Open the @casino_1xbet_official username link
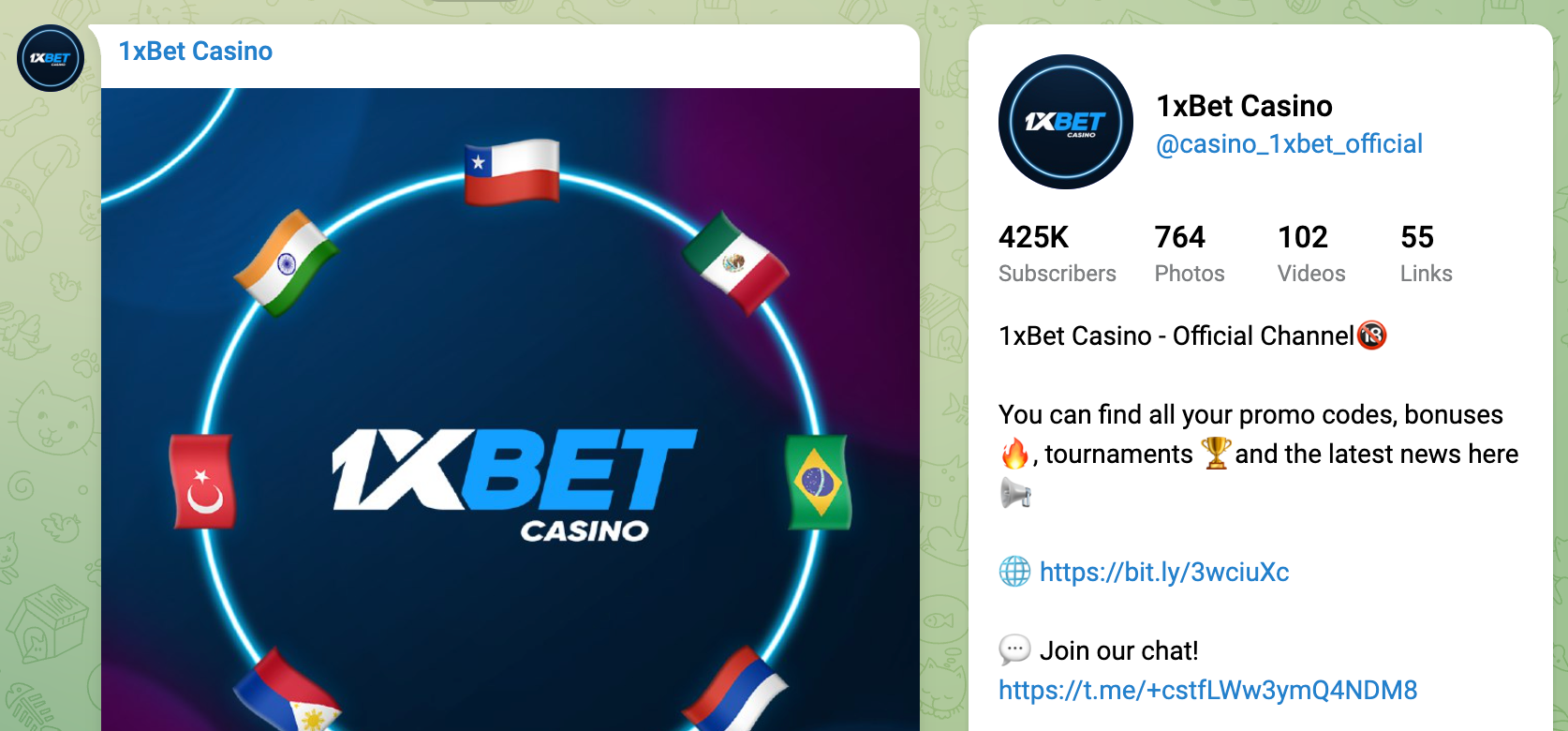 click(x=1289, y=143)
